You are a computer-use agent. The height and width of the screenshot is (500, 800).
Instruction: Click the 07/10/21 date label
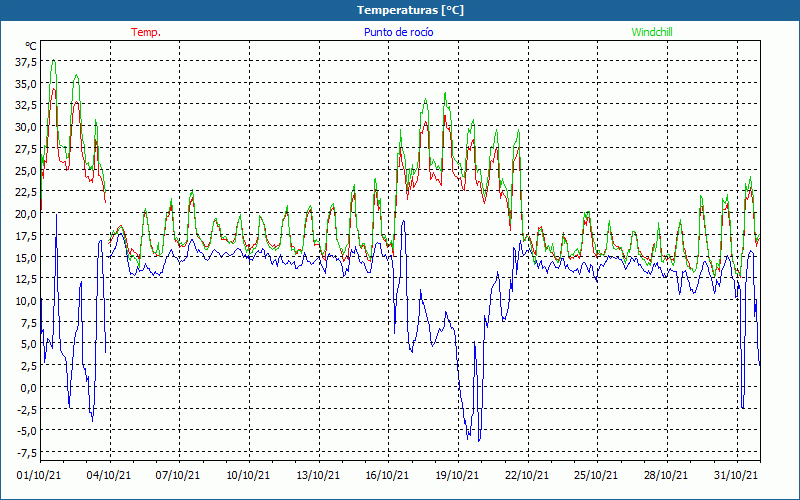178,475
